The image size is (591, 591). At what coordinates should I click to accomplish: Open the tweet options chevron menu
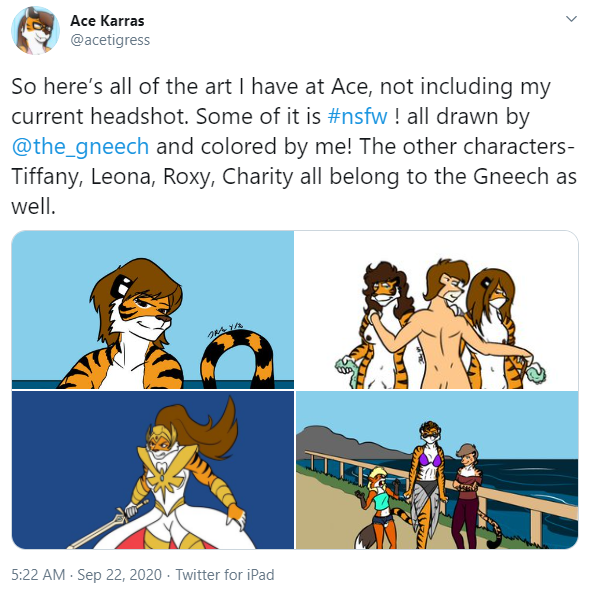pyautogui.click(x=571, y=19)
